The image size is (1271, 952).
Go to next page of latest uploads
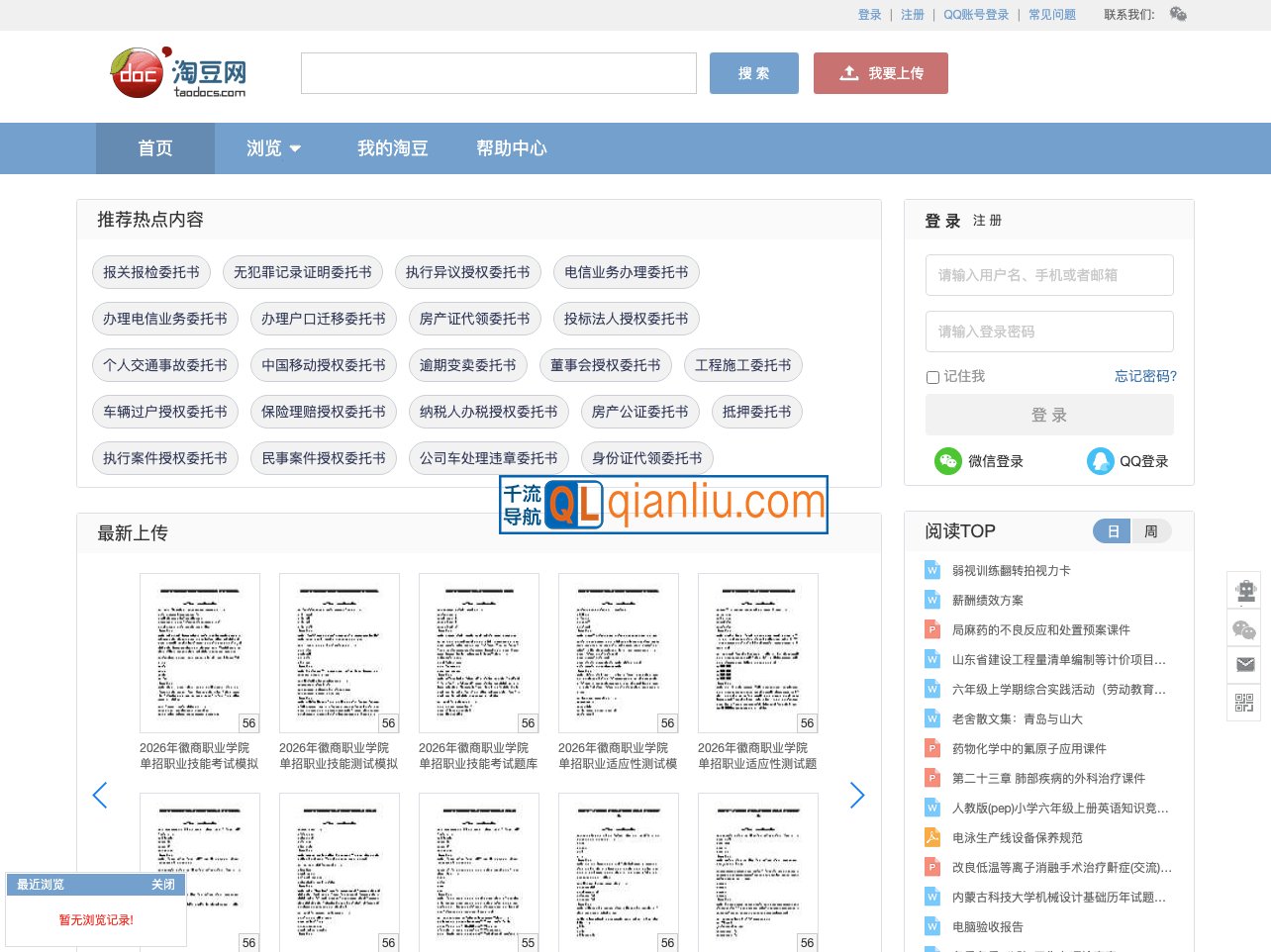pos(857,795)
